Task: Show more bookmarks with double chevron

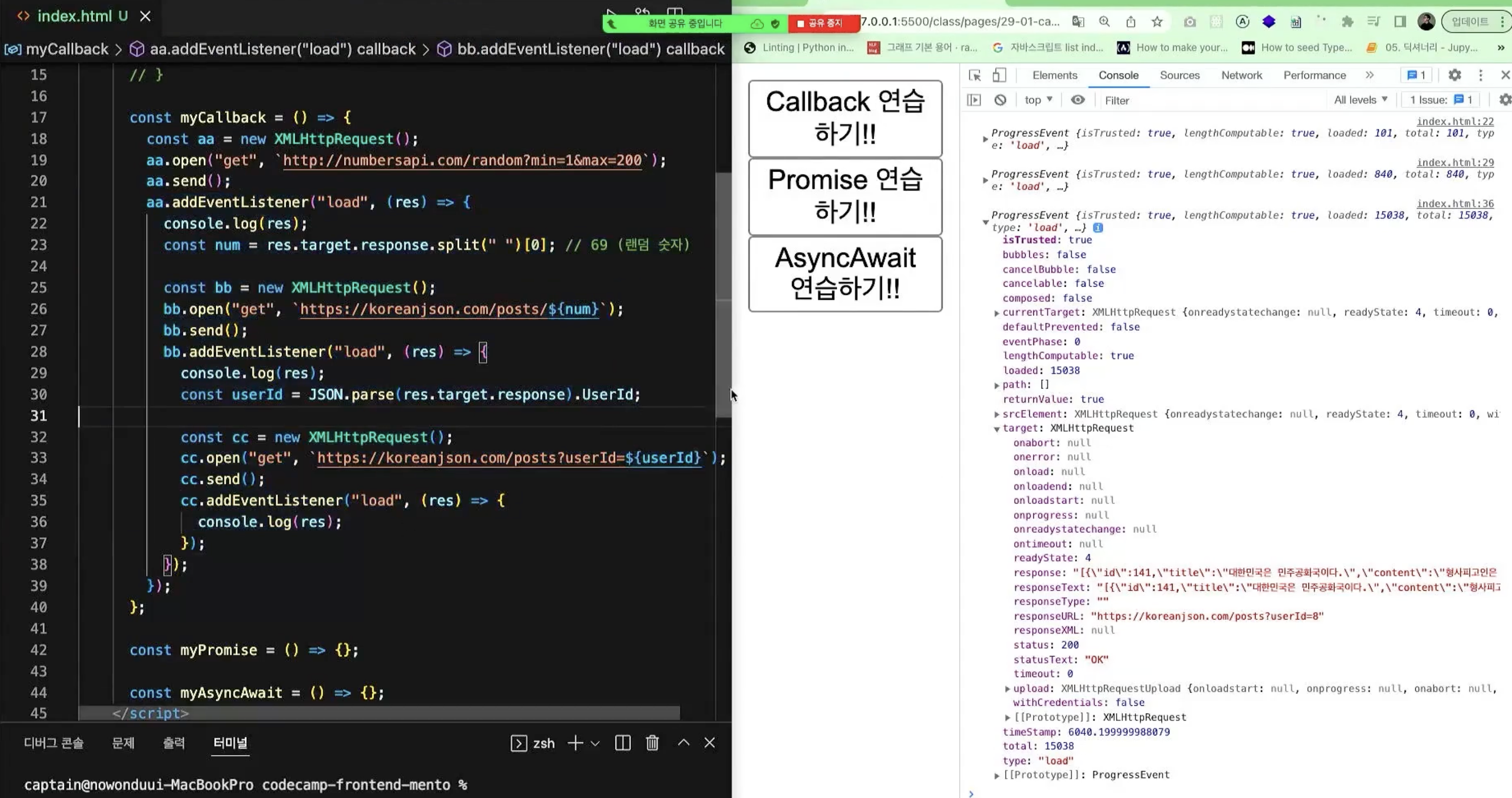Action: click(1501, 47)
